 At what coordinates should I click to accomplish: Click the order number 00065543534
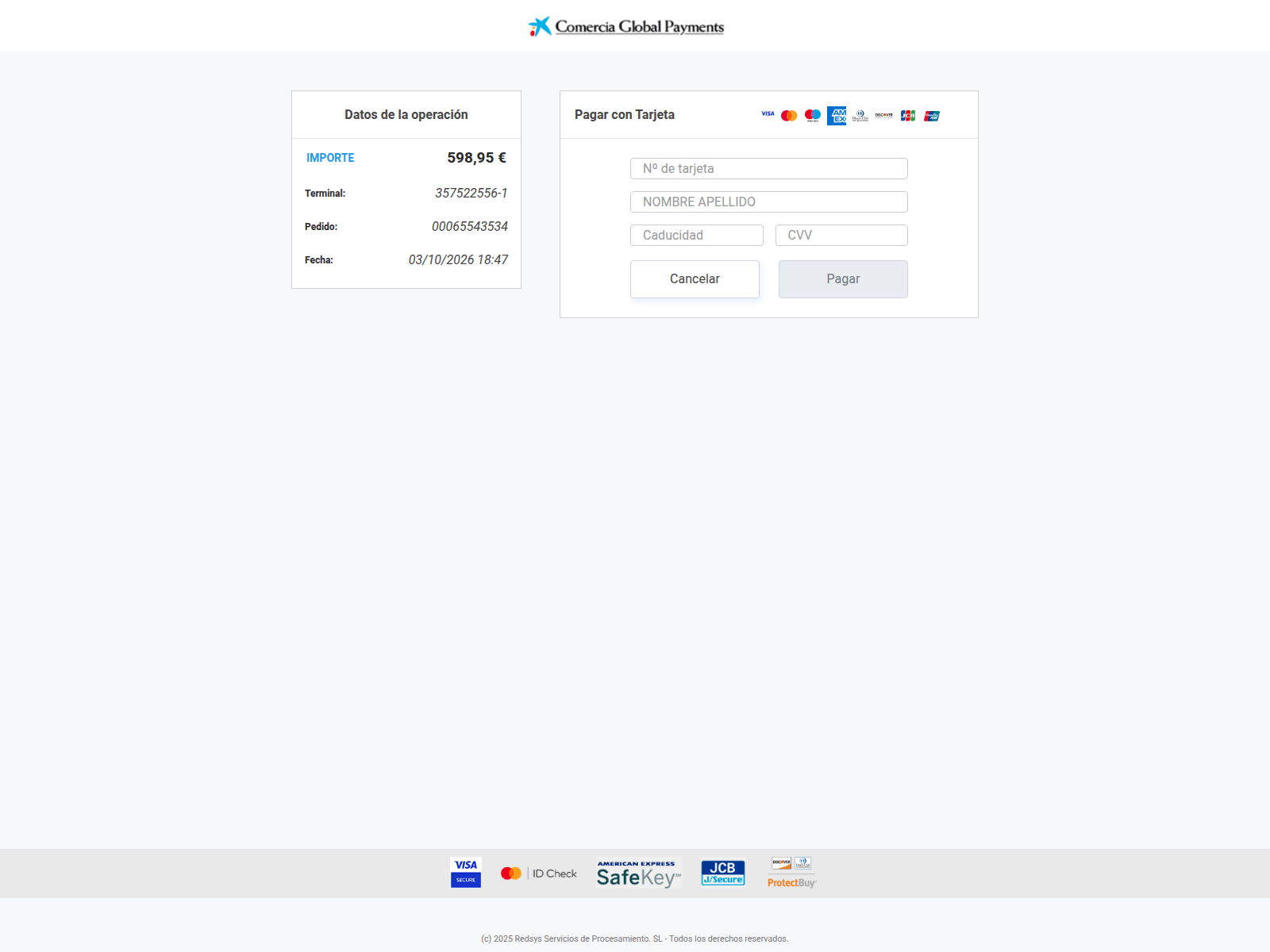(470, 226)
